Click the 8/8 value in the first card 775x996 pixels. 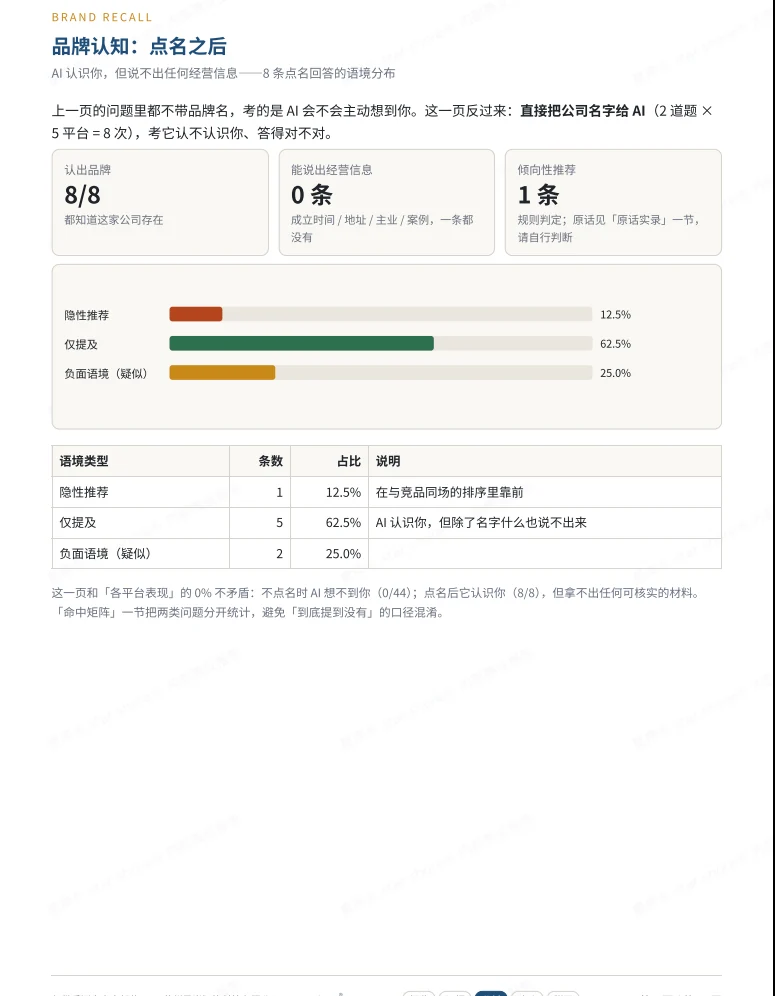click(83, 194)
